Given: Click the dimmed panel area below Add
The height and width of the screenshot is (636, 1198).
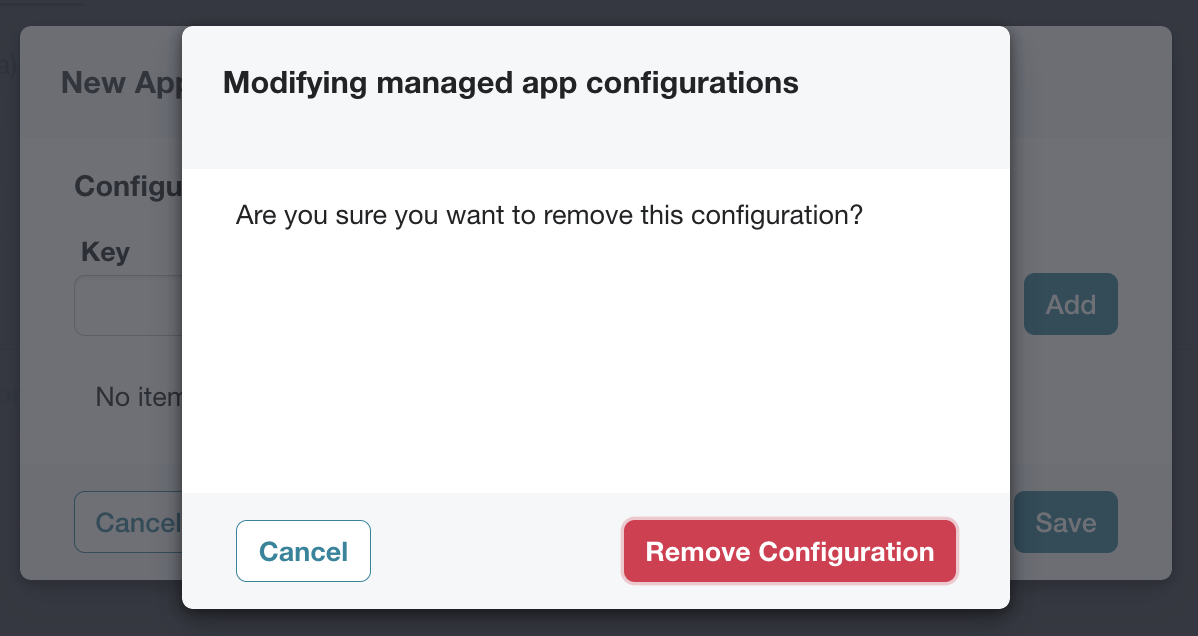Looking at the screenshot, I should pos(1091,413).
